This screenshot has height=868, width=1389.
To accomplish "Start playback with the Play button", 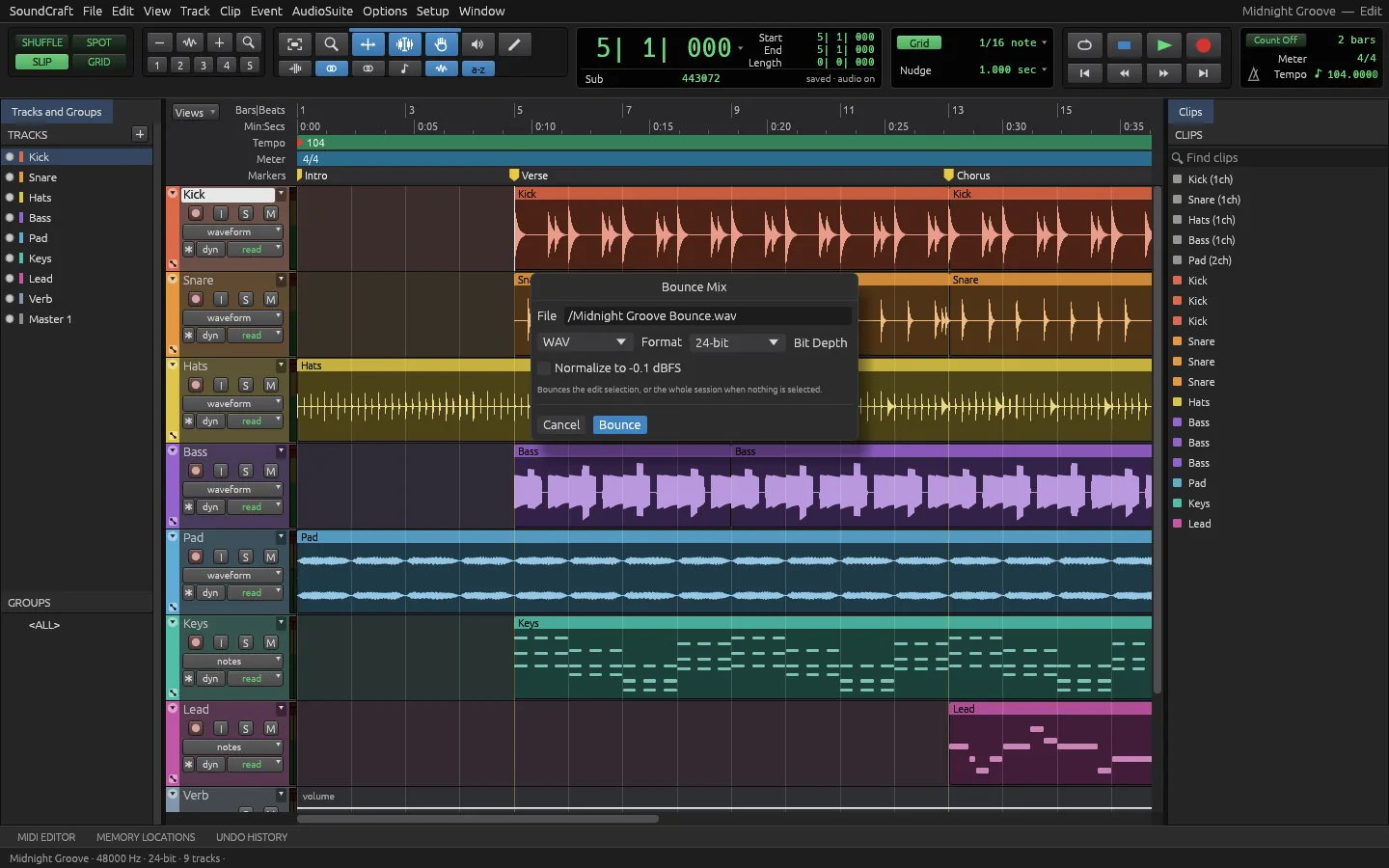I will coord(1163,45).
